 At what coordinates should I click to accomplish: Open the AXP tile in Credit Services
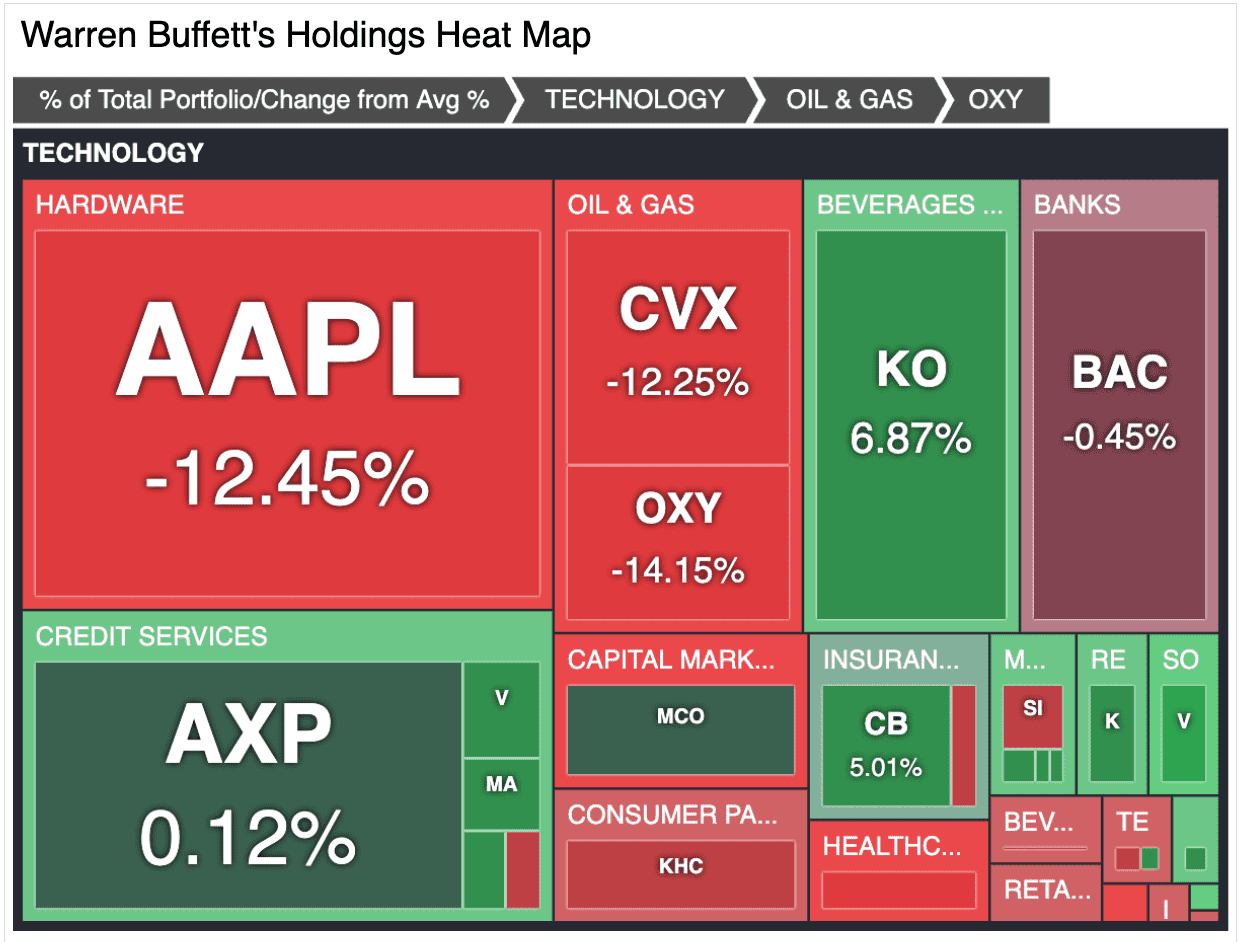[x=248, y=785]
